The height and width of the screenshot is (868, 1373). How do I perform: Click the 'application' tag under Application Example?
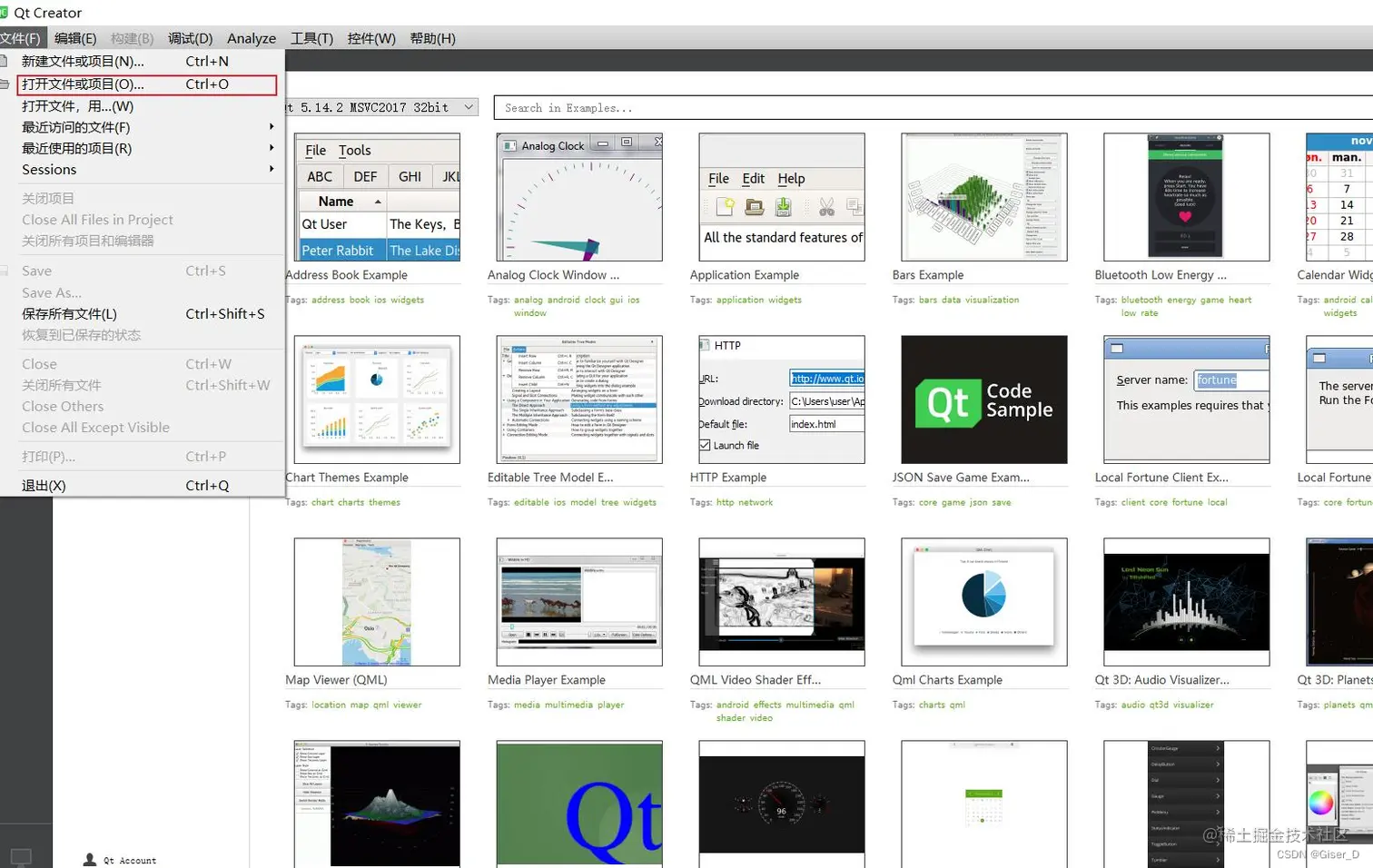coord(740,300)
